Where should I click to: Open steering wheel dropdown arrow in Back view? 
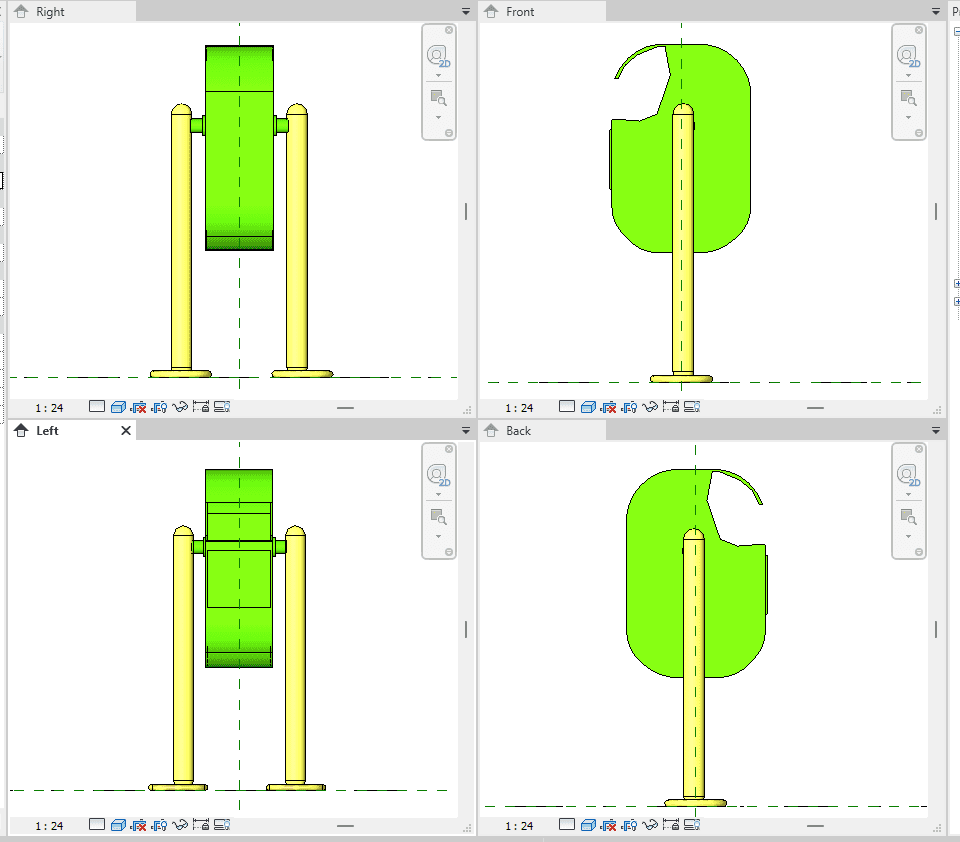[908, 495]
